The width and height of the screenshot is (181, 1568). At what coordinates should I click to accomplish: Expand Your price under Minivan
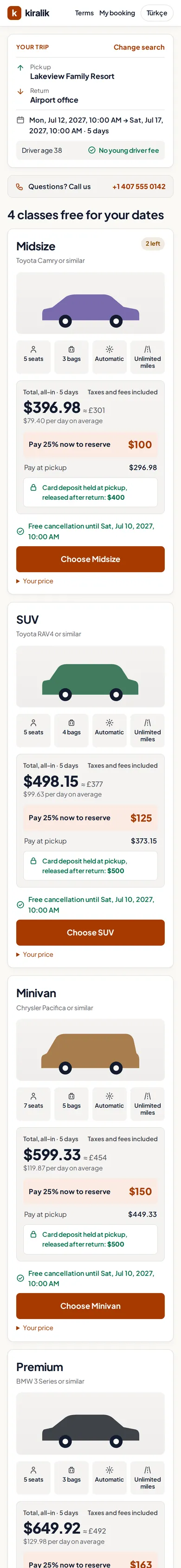coord(35,1328)
